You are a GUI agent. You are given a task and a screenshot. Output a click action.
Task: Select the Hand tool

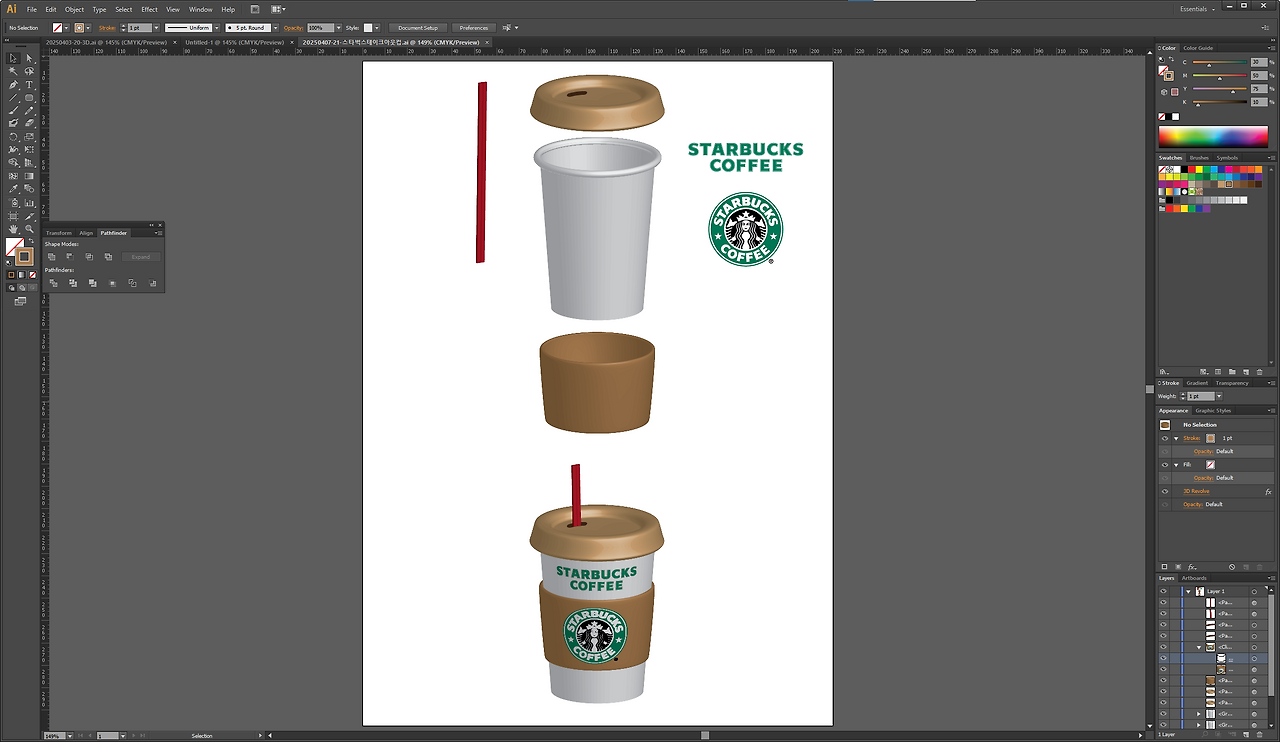tap(13, 229)
